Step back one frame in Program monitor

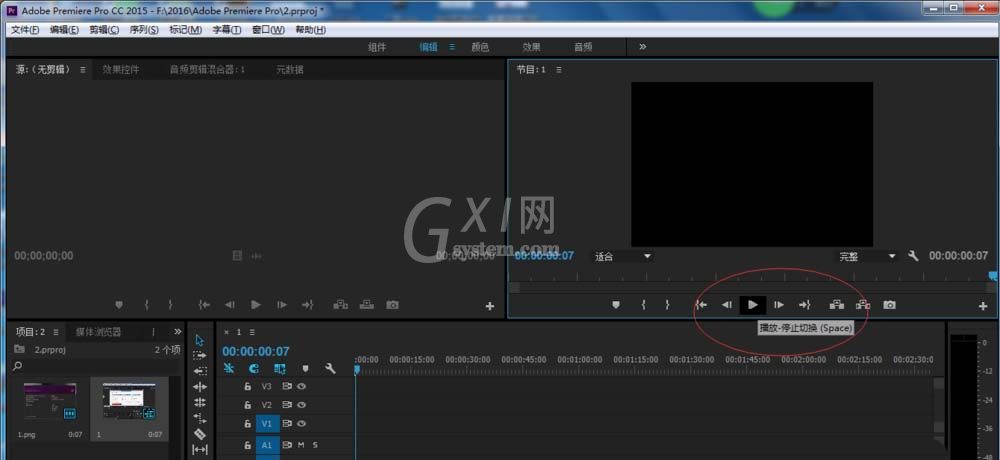[x=726, y=305]
